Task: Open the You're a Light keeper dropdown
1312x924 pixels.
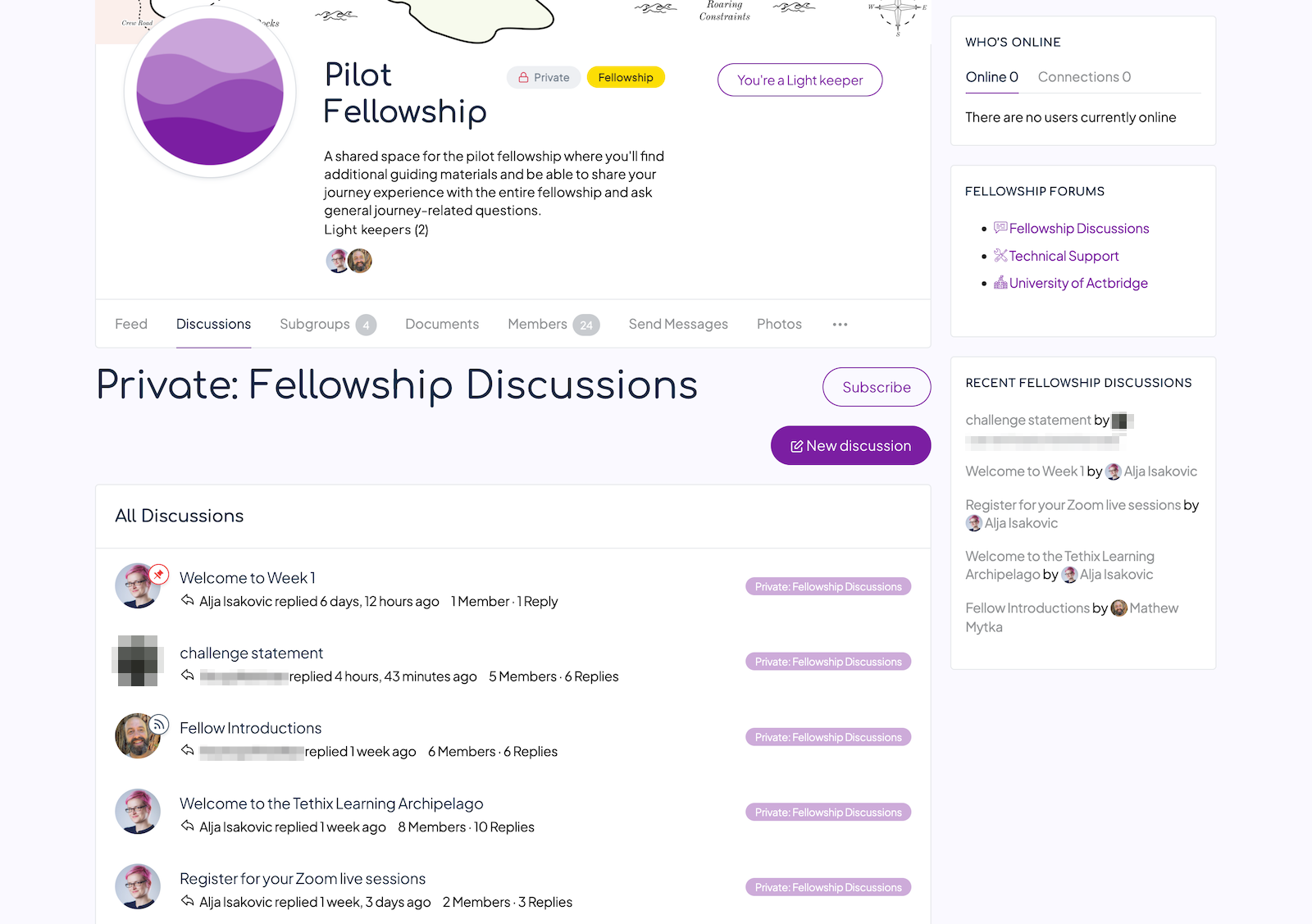Action: tap(799, 80)
